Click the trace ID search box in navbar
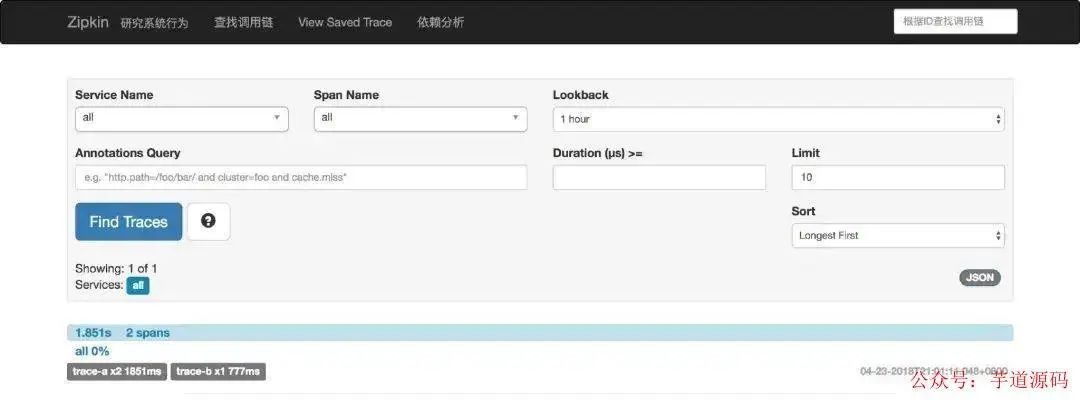The height and width of the screenshot is (400, 1080). (955, 21)
